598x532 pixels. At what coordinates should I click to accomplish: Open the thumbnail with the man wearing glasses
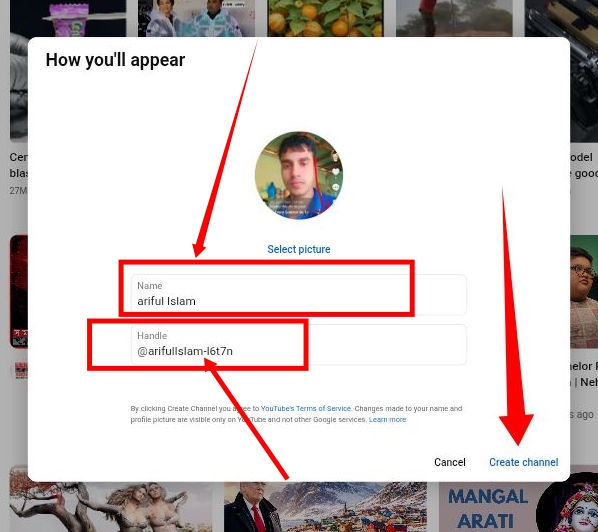(584, 291)
